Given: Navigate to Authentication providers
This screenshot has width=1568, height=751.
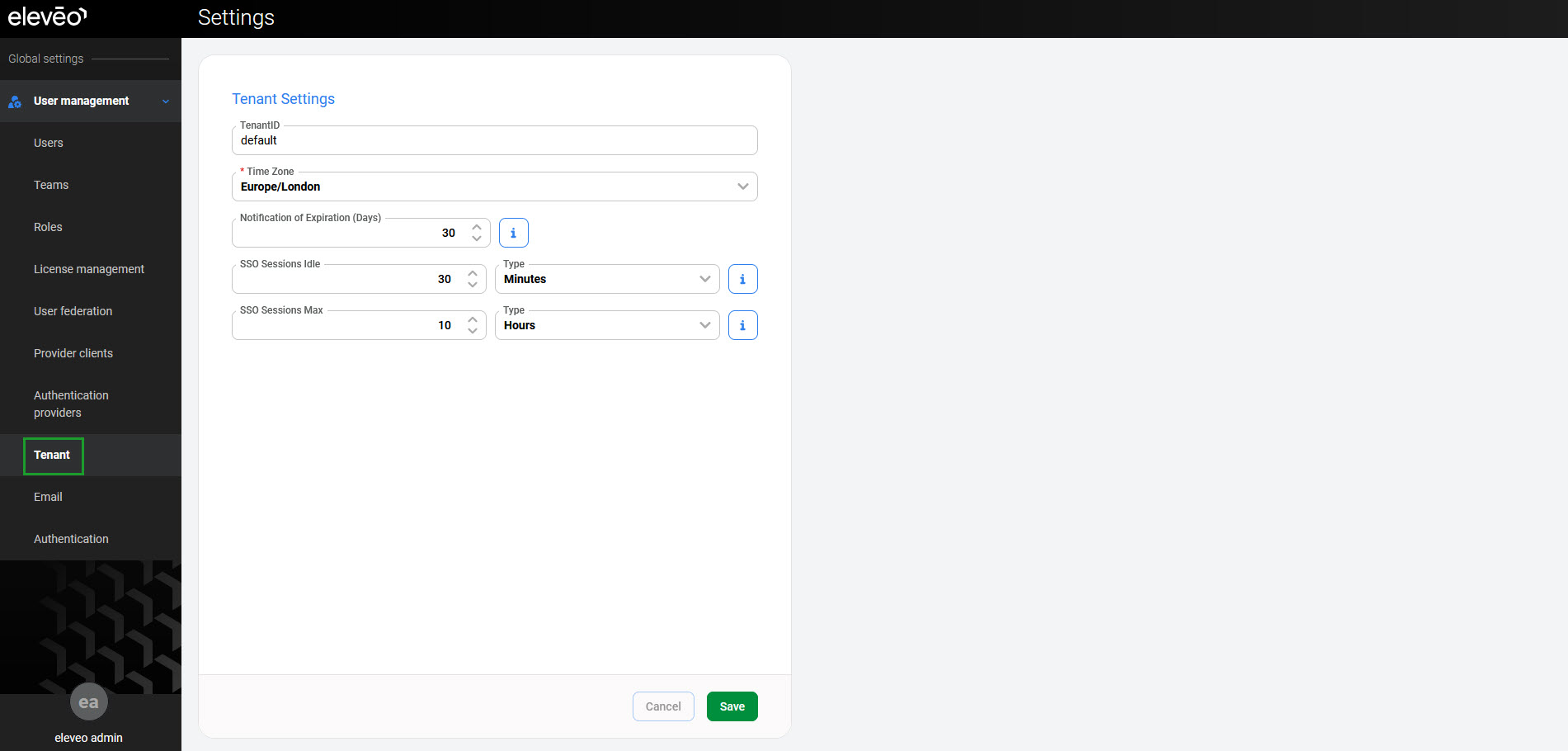Looking at the screenshot, I should coord(71,404).
